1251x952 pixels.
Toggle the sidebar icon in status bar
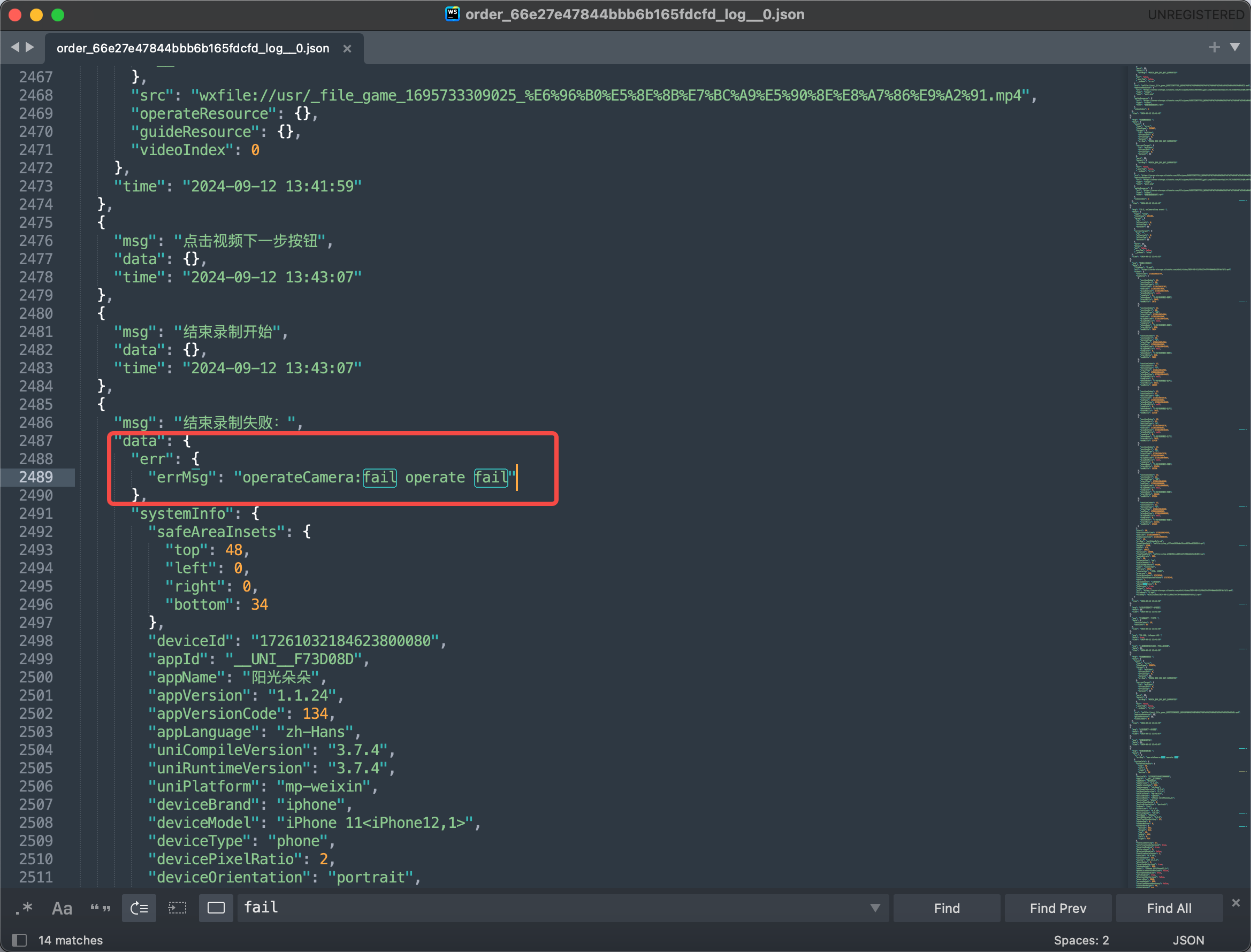(19, 940)
